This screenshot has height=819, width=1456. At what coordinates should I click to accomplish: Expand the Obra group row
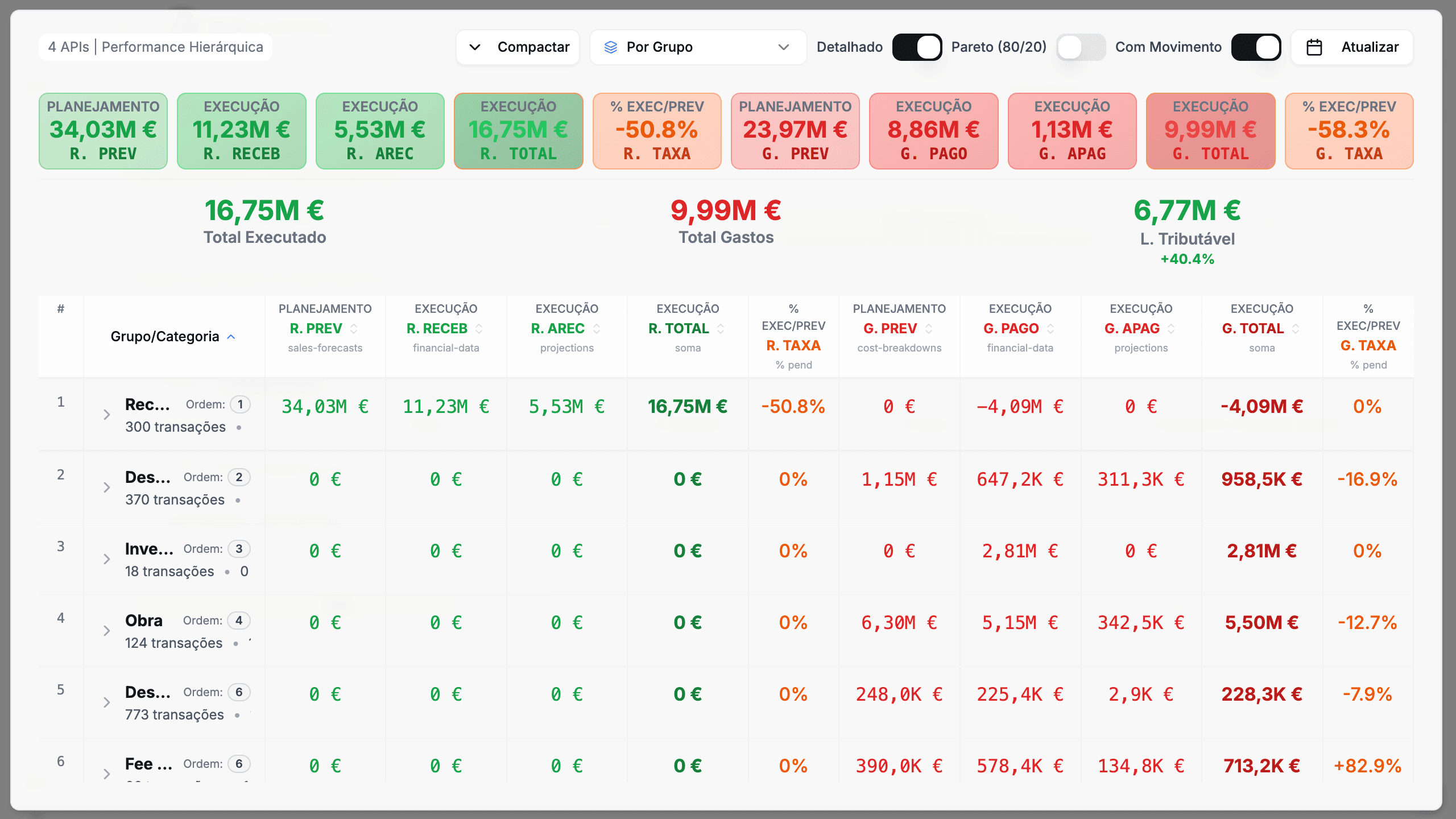click(x=106, y=631)
